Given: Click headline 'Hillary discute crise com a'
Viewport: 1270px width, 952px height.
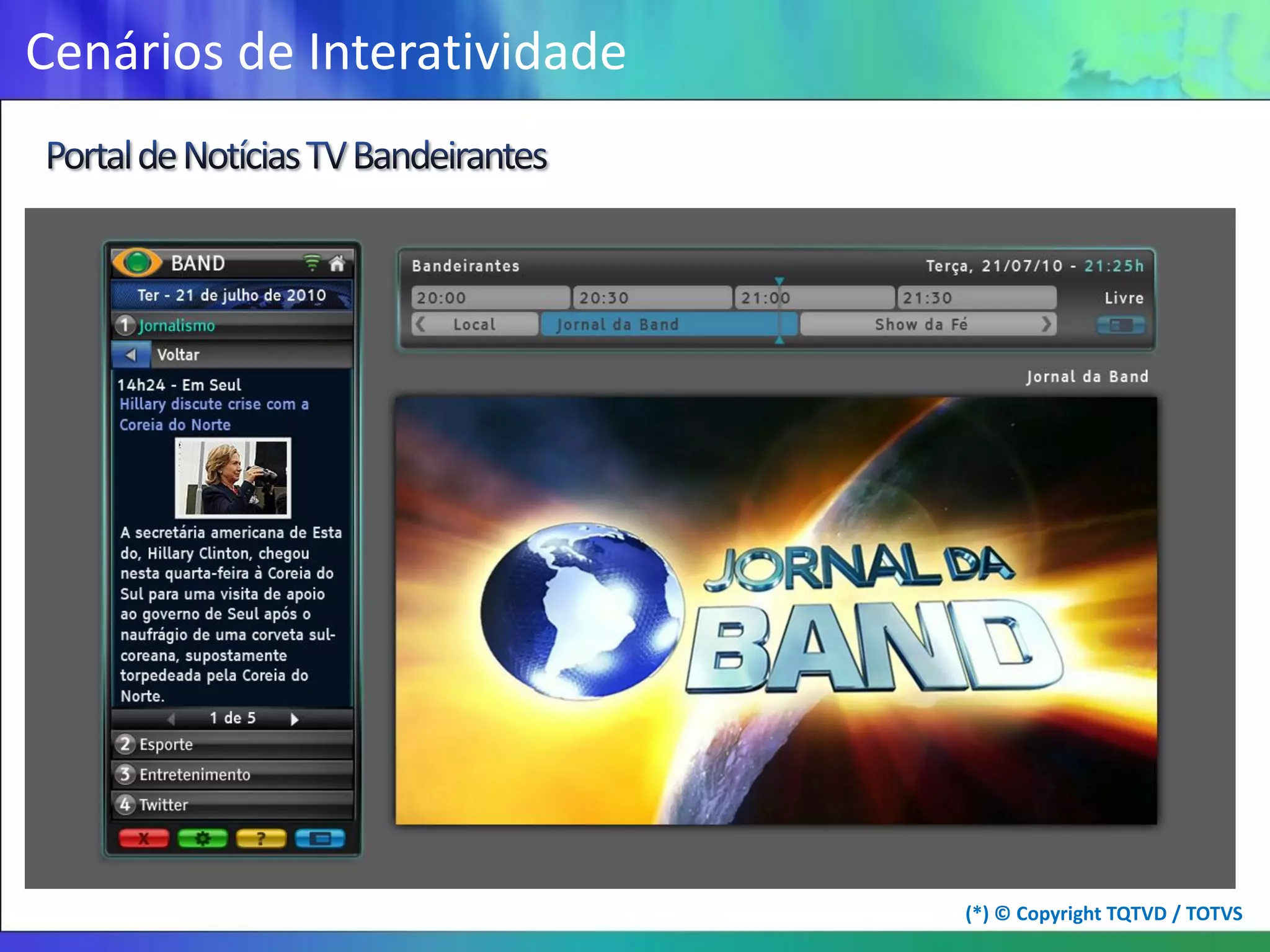Looking at the screenshot, I should [x=214, y=404].
